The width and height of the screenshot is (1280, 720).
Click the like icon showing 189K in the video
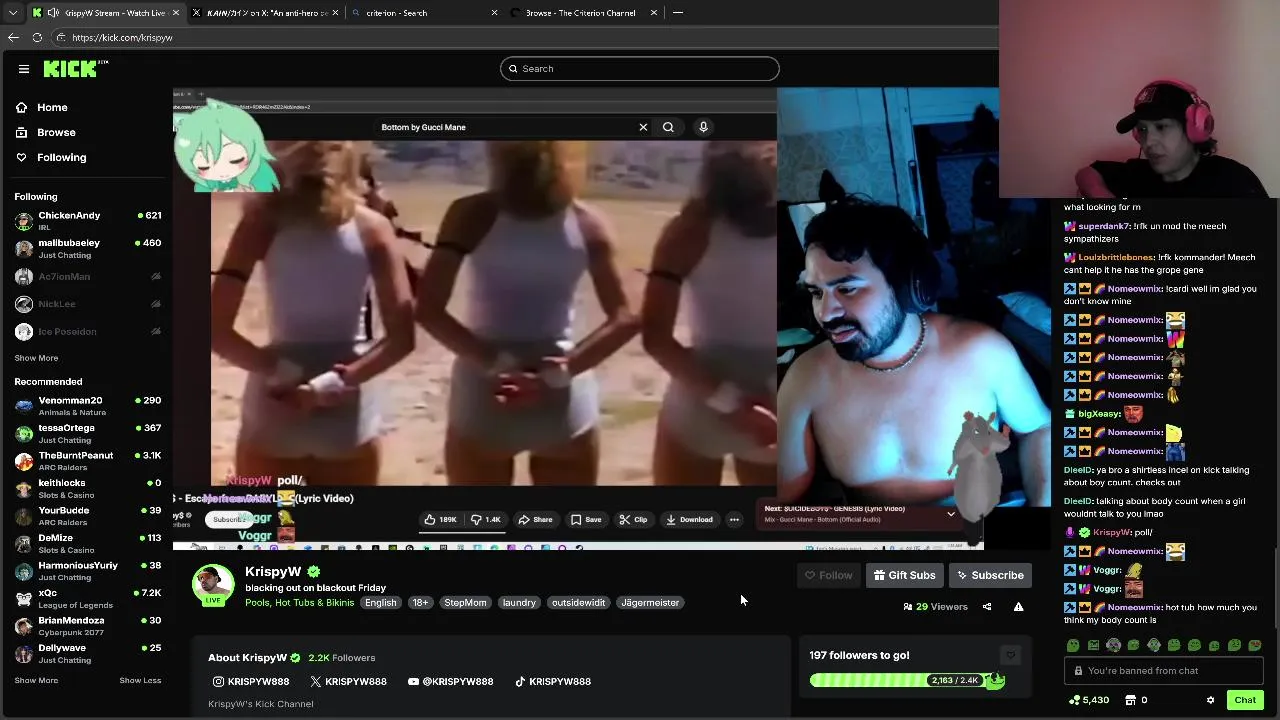(429, 520)
